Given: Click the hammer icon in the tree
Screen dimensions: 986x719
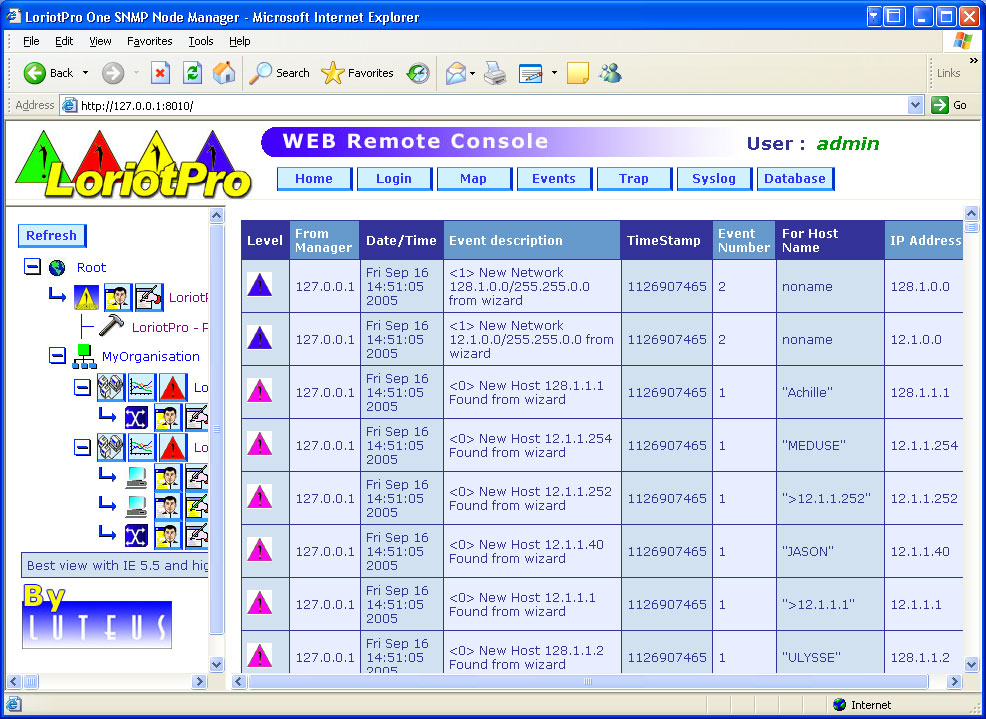Looking at the screenshot, I should pos(112,326).
